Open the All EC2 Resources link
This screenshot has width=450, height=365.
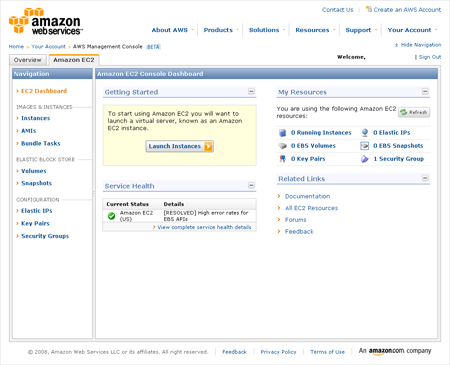click(x=311, y=208)
